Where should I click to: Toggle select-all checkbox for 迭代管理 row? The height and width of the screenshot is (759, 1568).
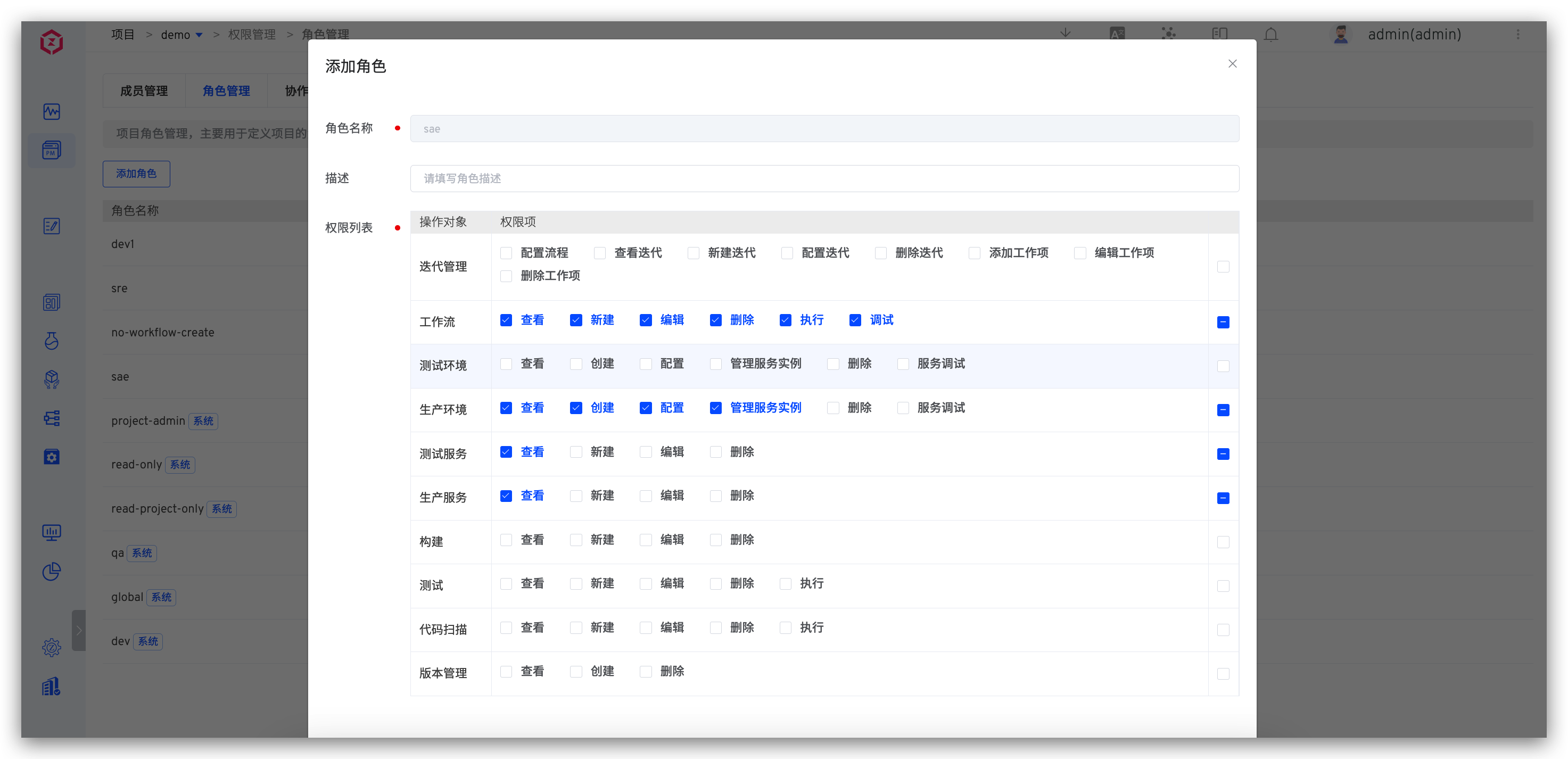point(1223,267)
